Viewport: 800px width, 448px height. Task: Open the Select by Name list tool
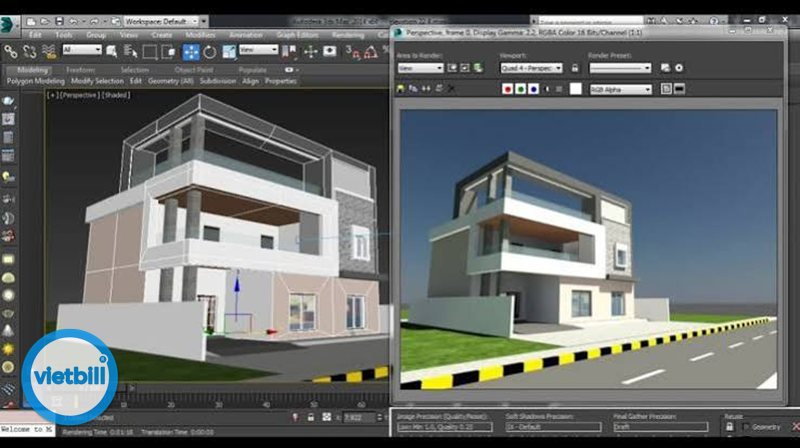point(130,51)
